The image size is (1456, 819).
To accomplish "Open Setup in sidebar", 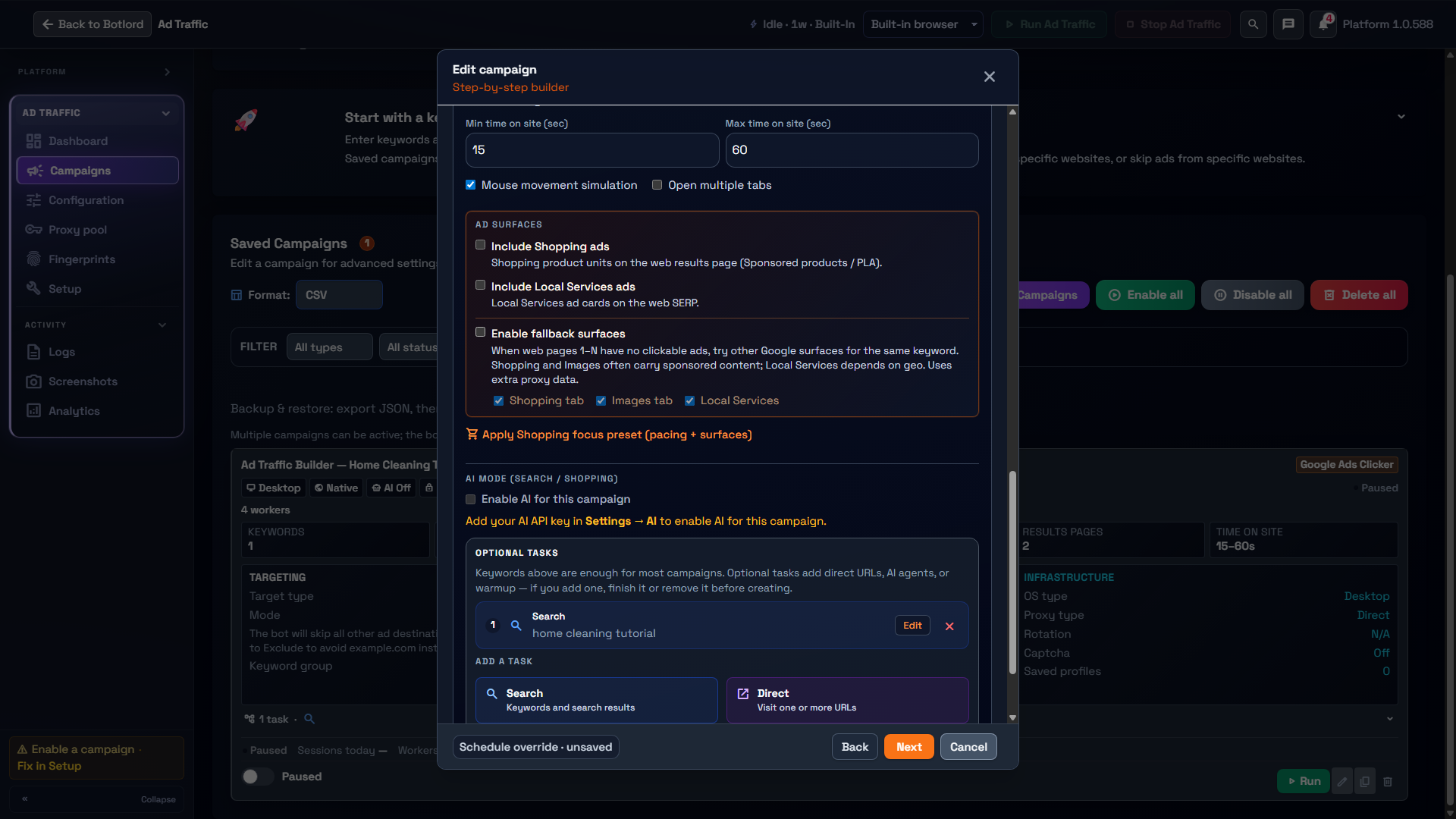I will (97, 289).
